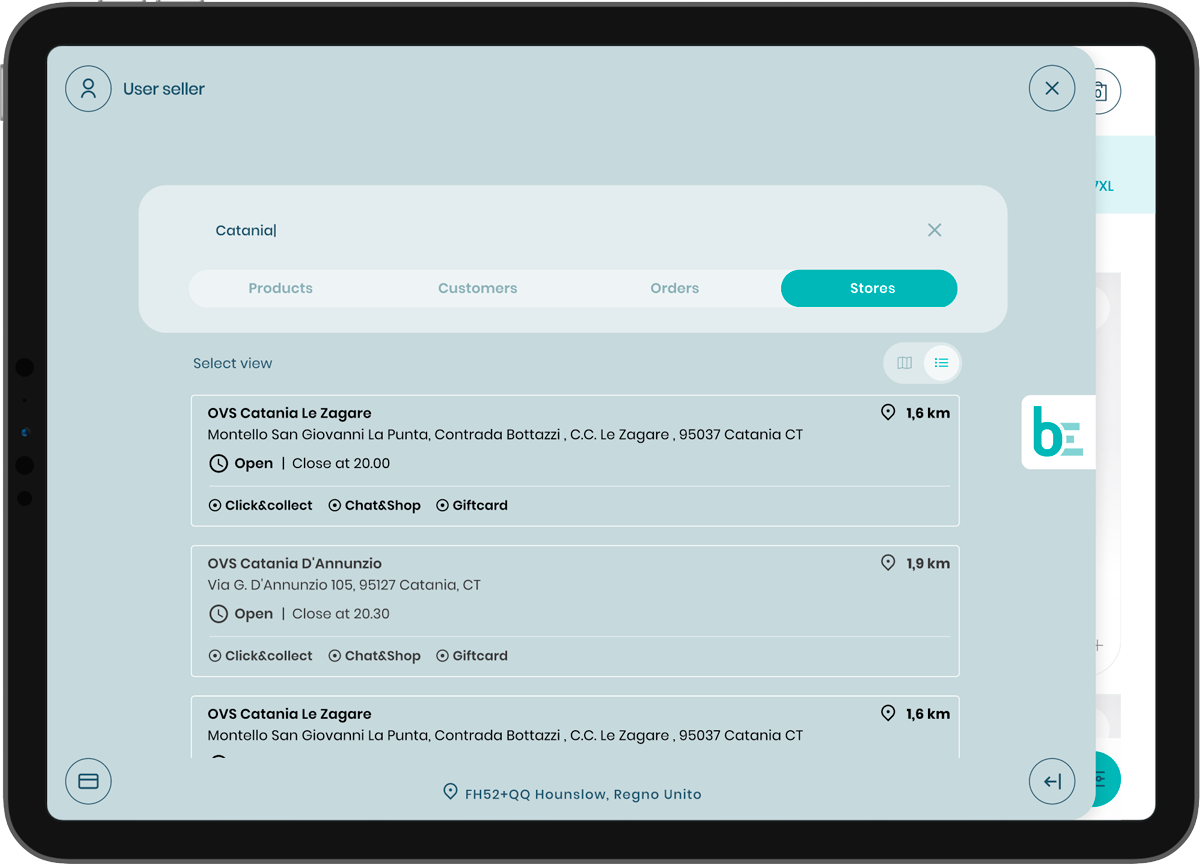The image size is (1200, 864).
Task: Click the teal 'b' logo badge
Action: pos(1058,432)
